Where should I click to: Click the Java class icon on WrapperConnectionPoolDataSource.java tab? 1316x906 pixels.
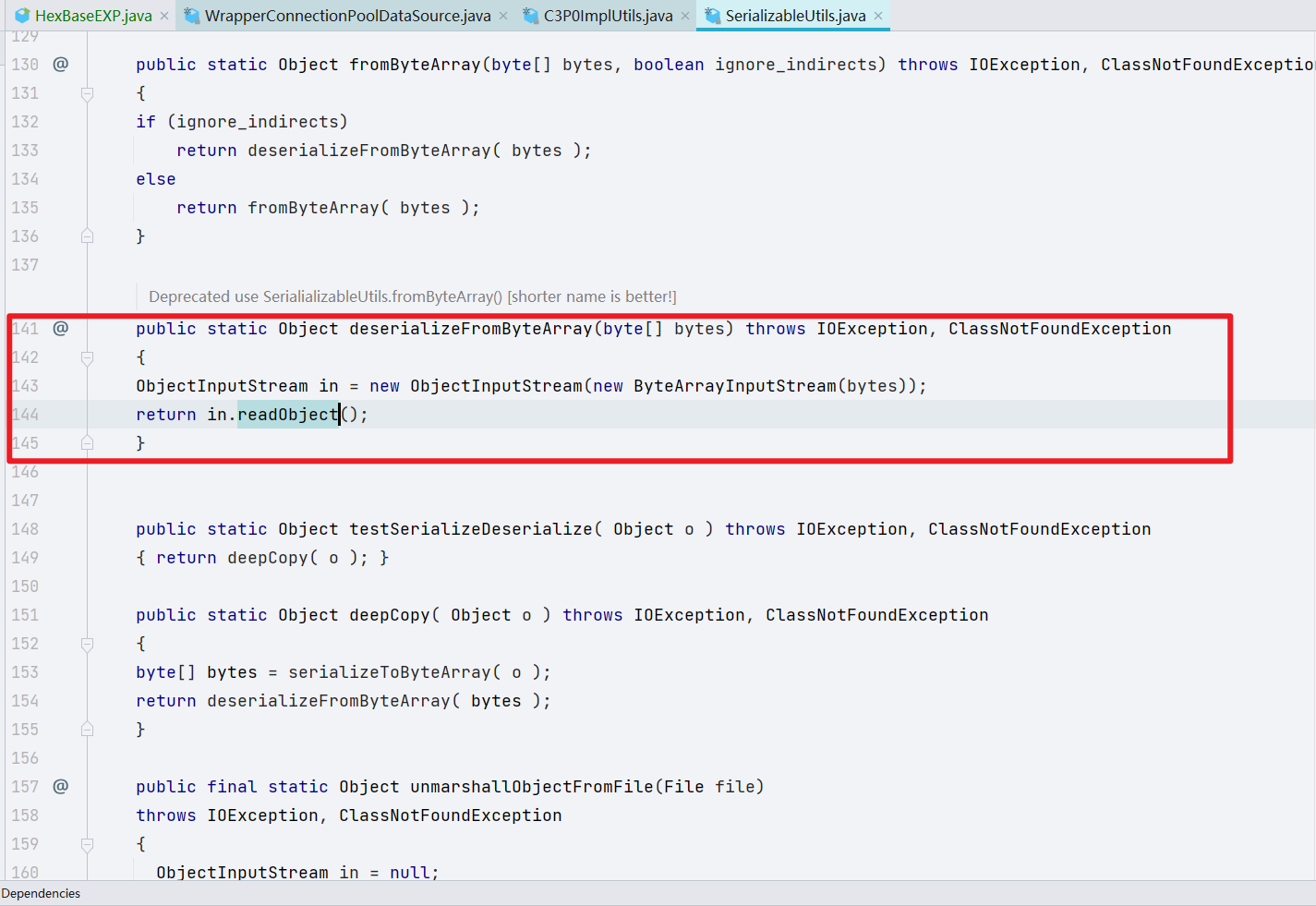(x=190, y=16)
